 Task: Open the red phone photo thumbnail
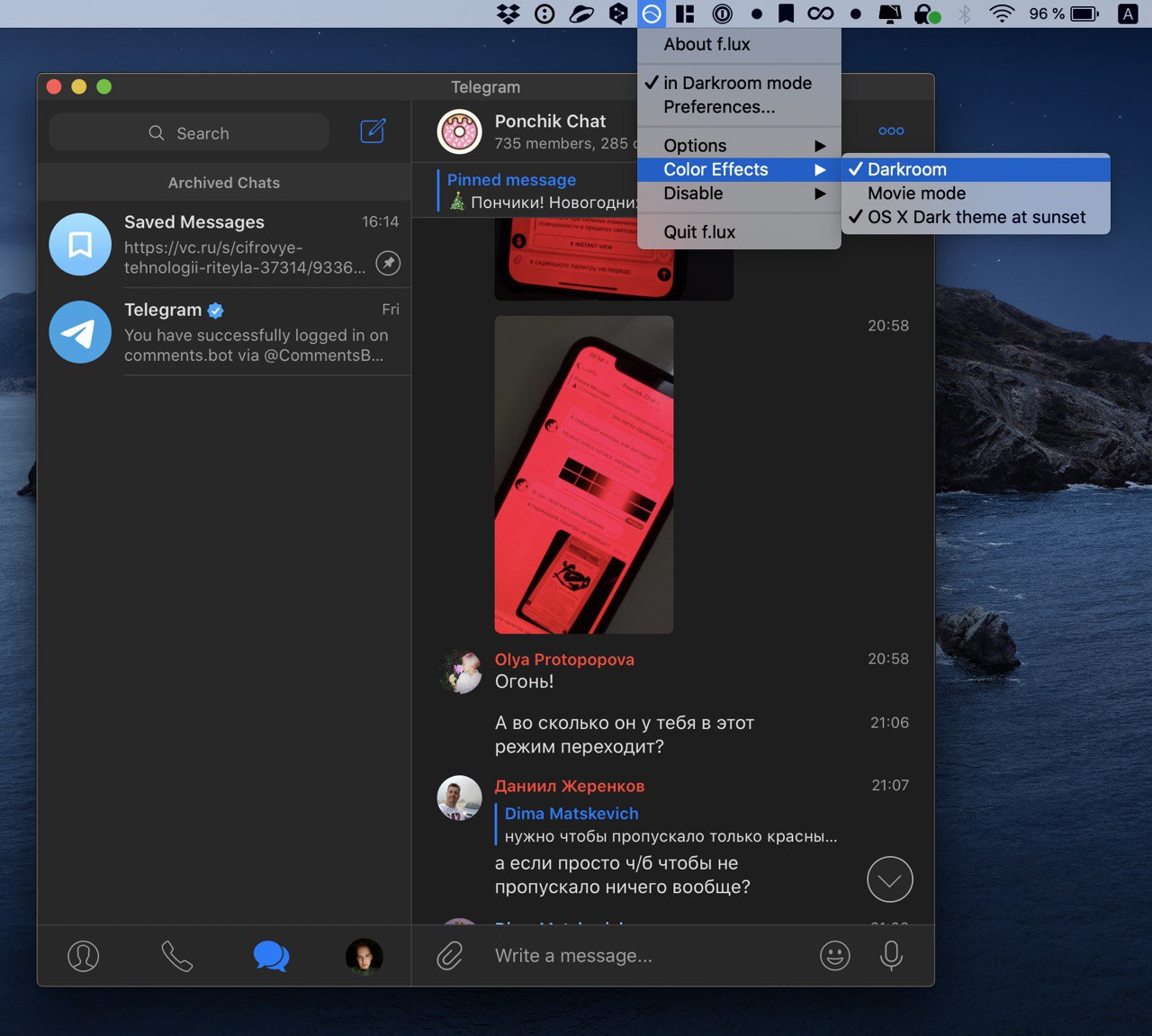584,474
